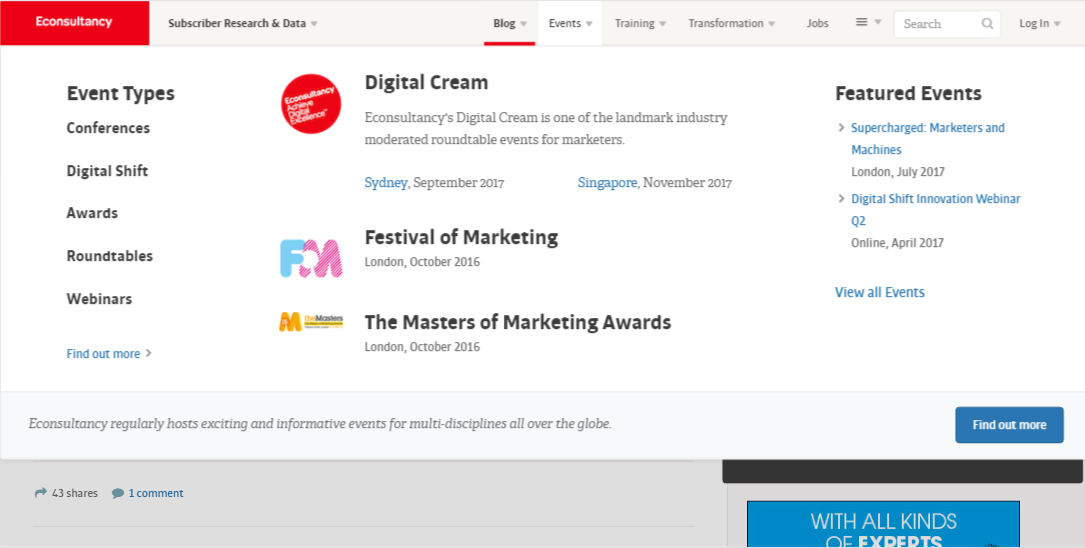
Task: Click the Event Types heading
Action: pos(120,93)
